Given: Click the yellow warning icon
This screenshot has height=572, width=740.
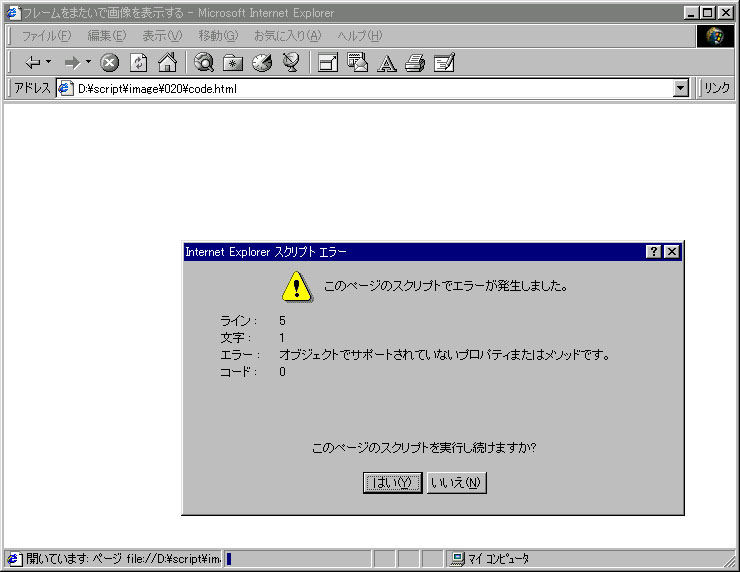Looking at the screenshot, I should 296,286.
